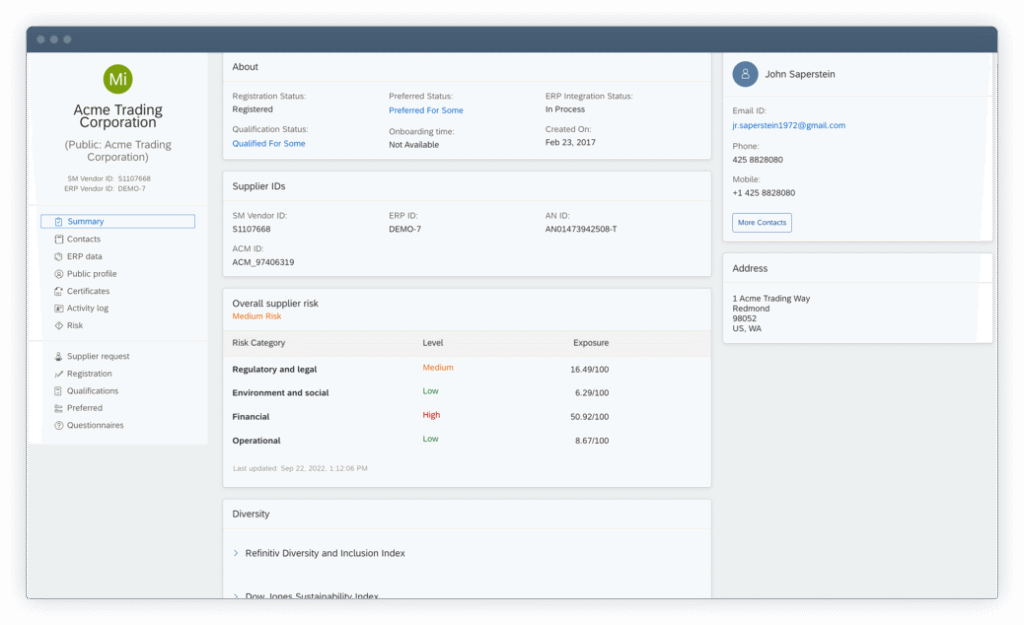Go to the Registration section
Screen dimensions: 1024x625
point(89,374)
